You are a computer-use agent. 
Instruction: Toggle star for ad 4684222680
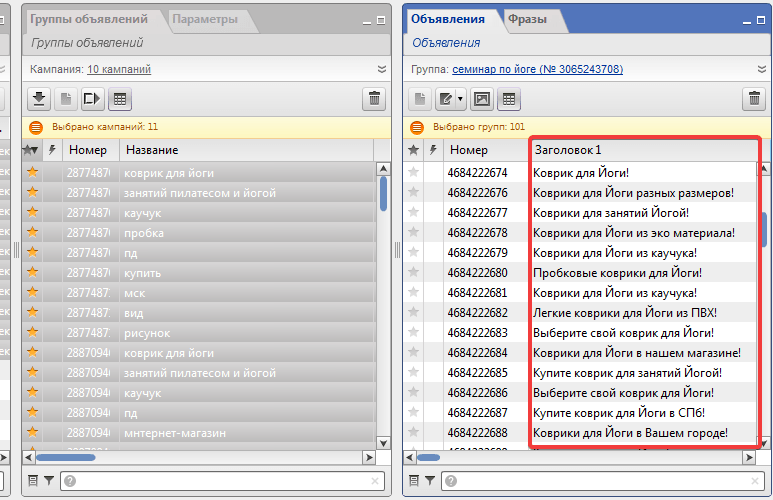(x=413, y=273)
